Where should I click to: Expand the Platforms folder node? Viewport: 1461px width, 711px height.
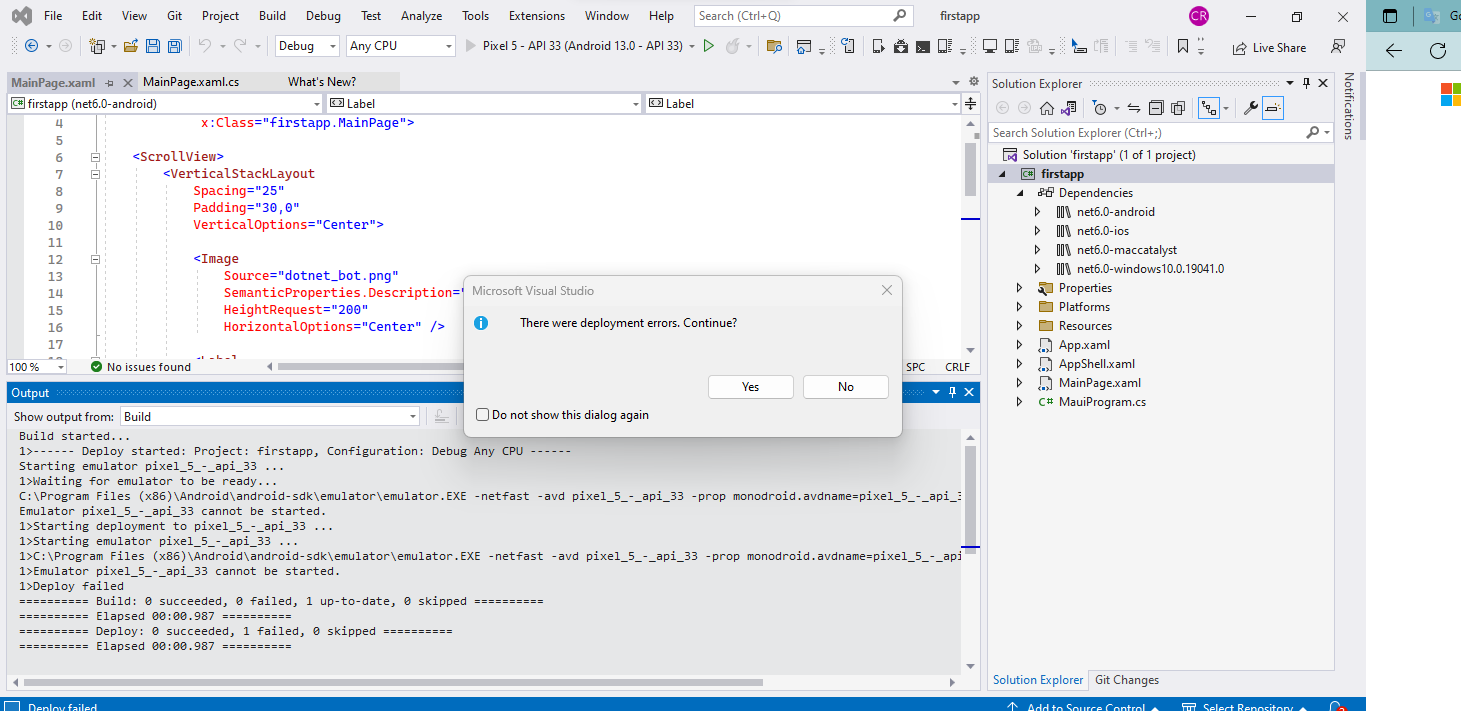[x=1019, y=307]
